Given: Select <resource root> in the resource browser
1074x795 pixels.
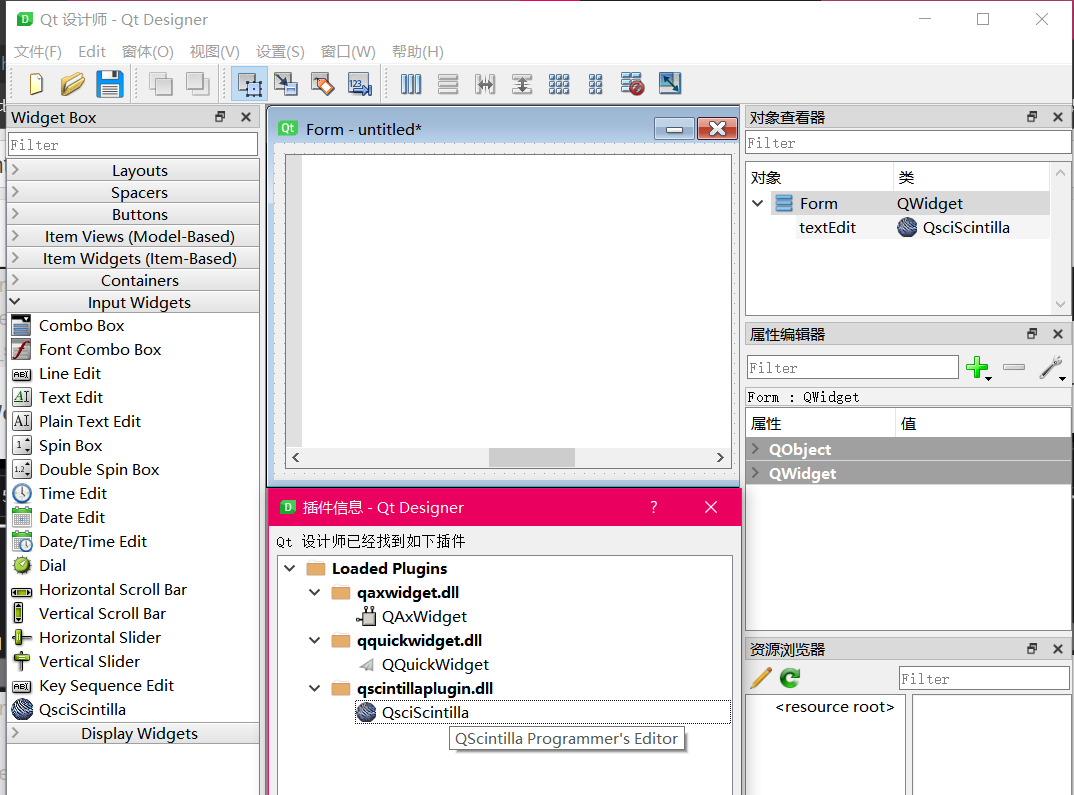Looking at the screenshot, I should (x=834, y=707).
